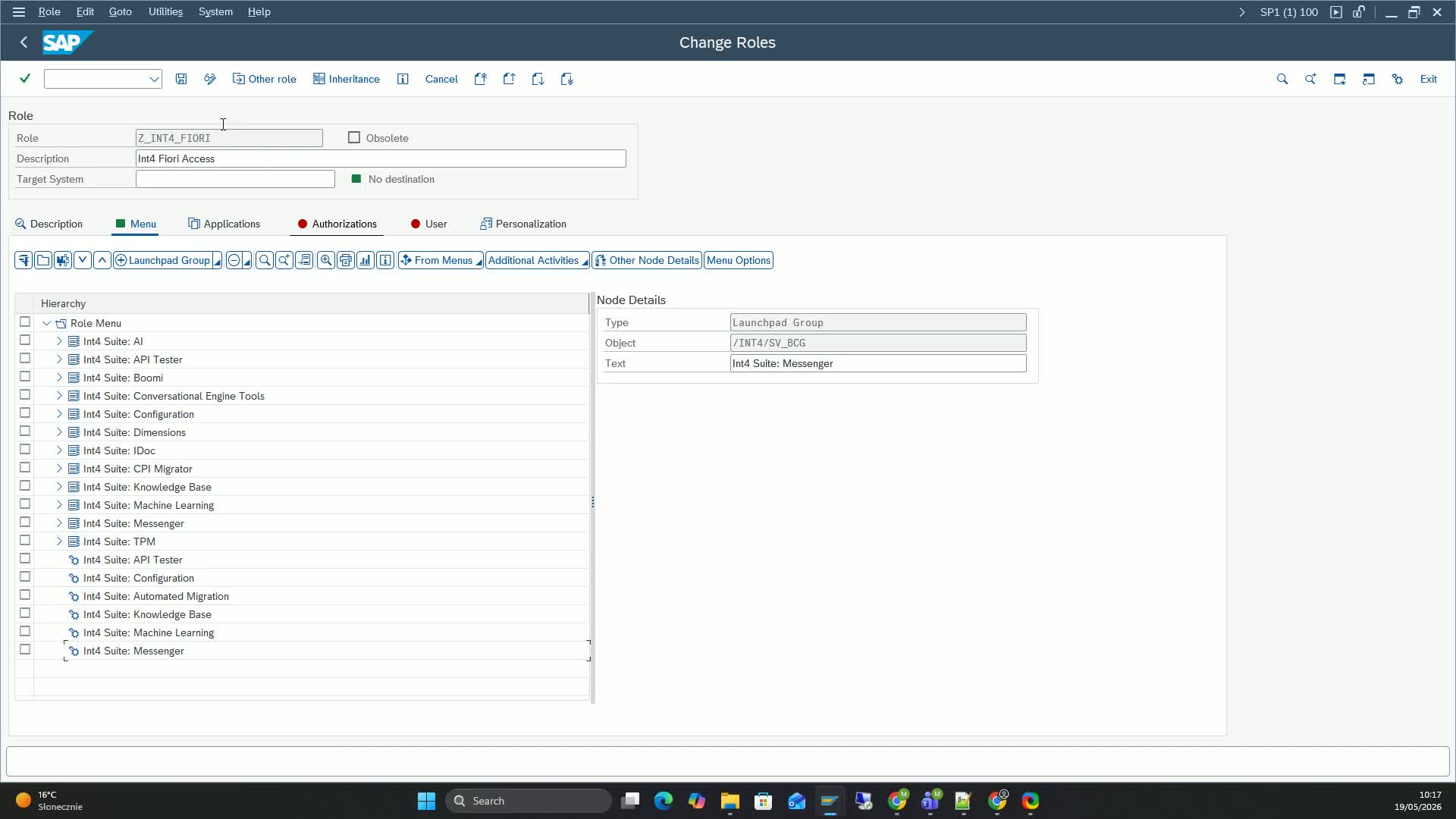Click the role Description input field
This screenshot has height=819, width=1456.
pos(381,158)
